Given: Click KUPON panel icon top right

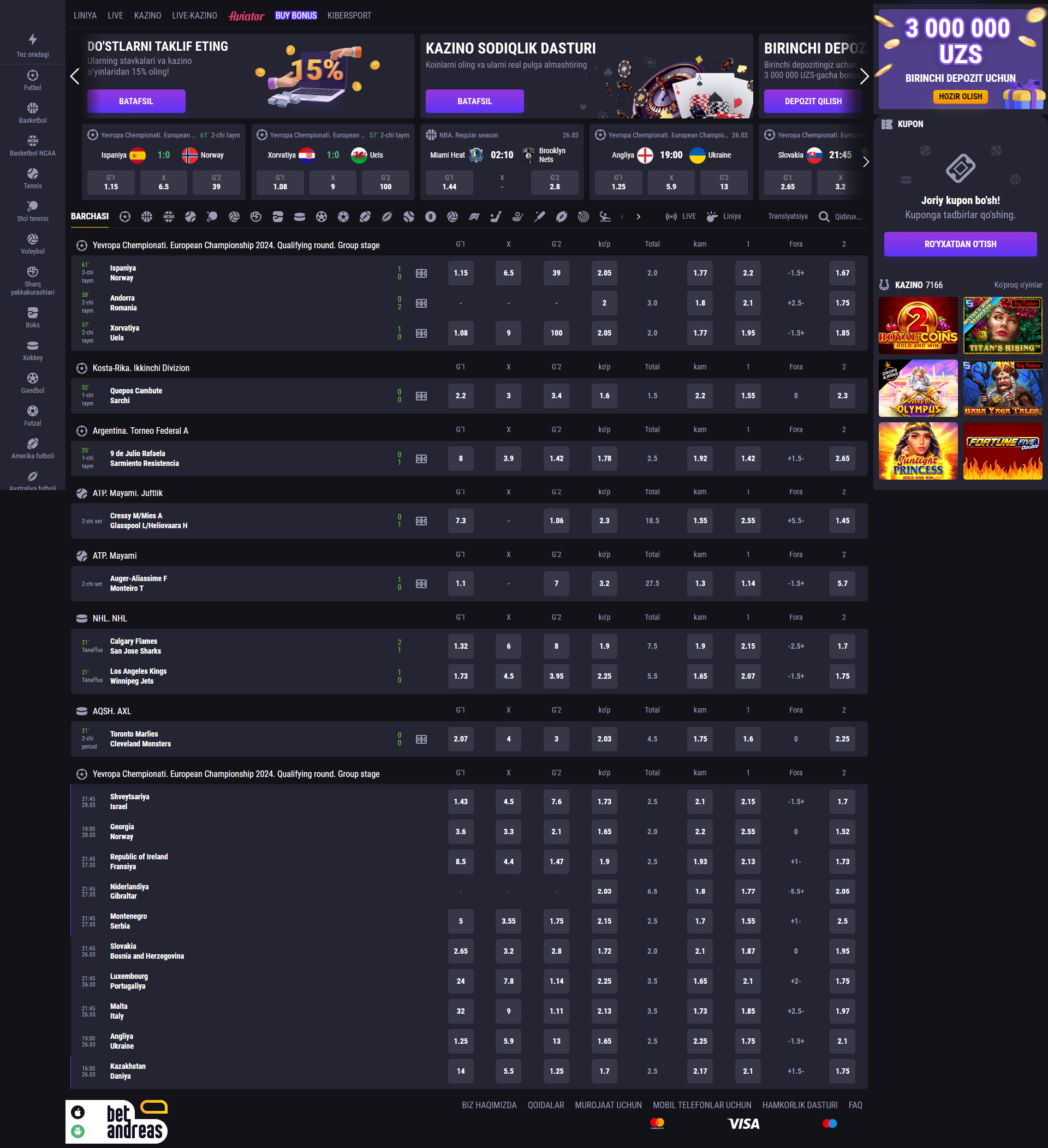Looking at the screenshot, I should 886,124.
